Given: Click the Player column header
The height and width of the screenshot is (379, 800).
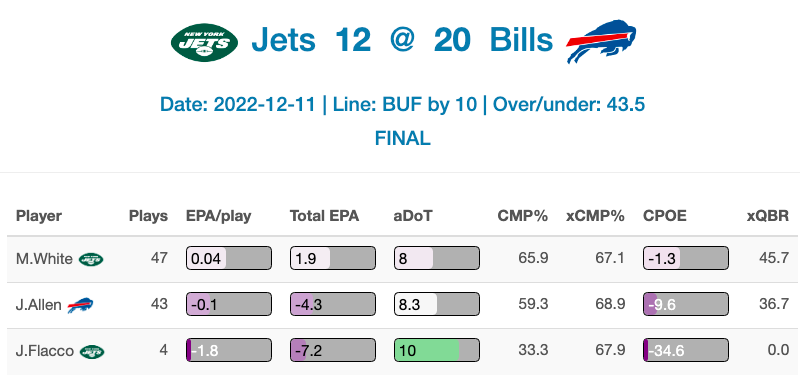Looking at the screenshot, I should click(x=39, y=216).
